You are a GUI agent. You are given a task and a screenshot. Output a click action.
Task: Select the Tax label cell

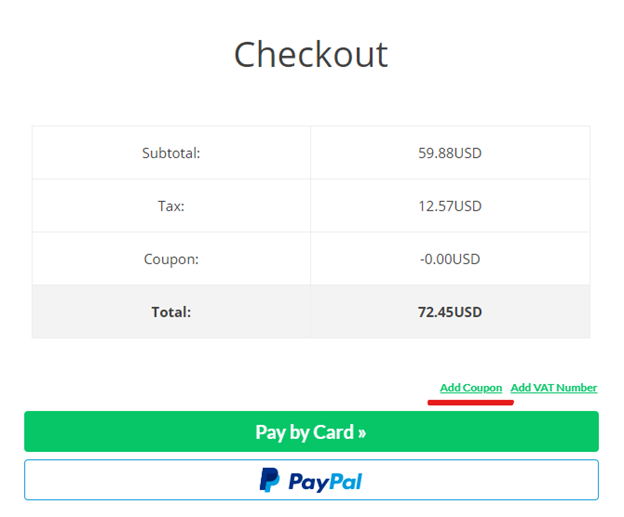[x=171, y=206]
